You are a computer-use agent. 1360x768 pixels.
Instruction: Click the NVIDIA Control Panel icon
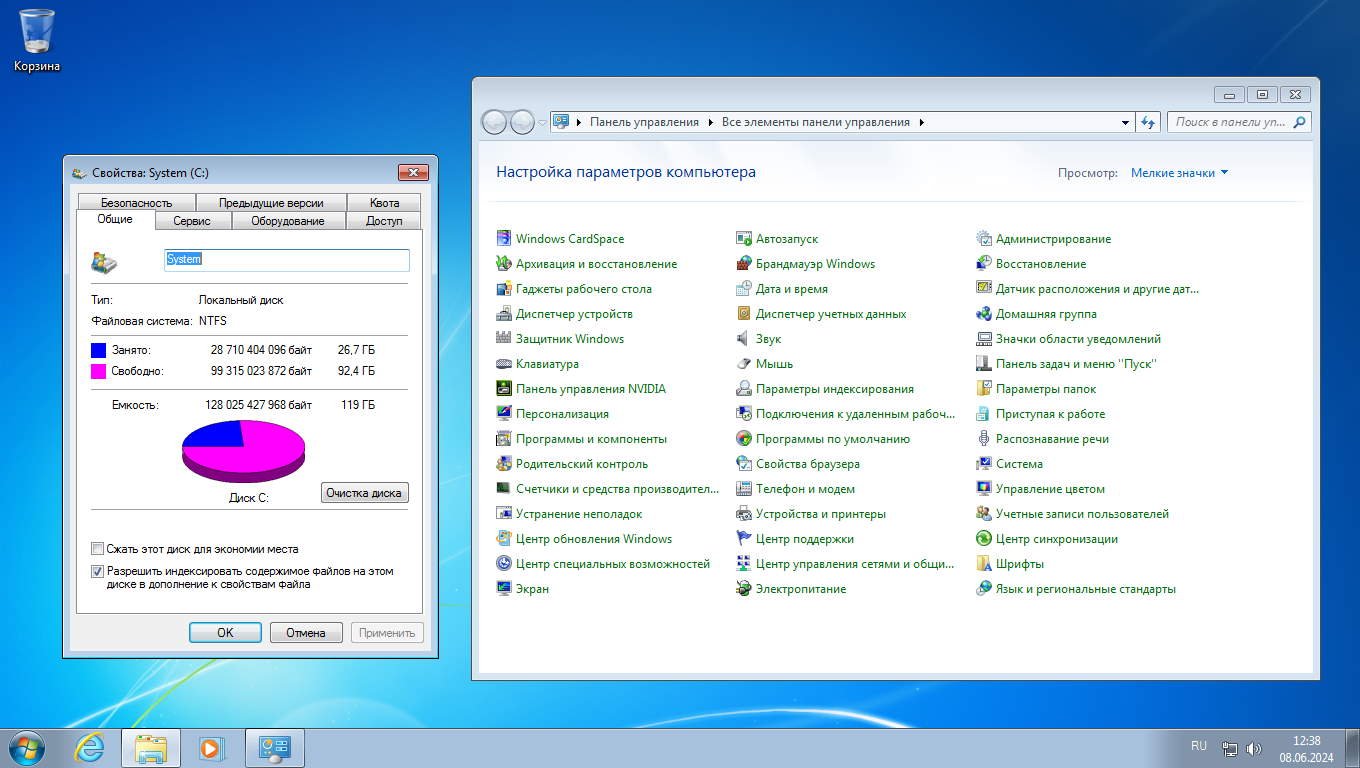pyautogui.click(x=504, y=389)
